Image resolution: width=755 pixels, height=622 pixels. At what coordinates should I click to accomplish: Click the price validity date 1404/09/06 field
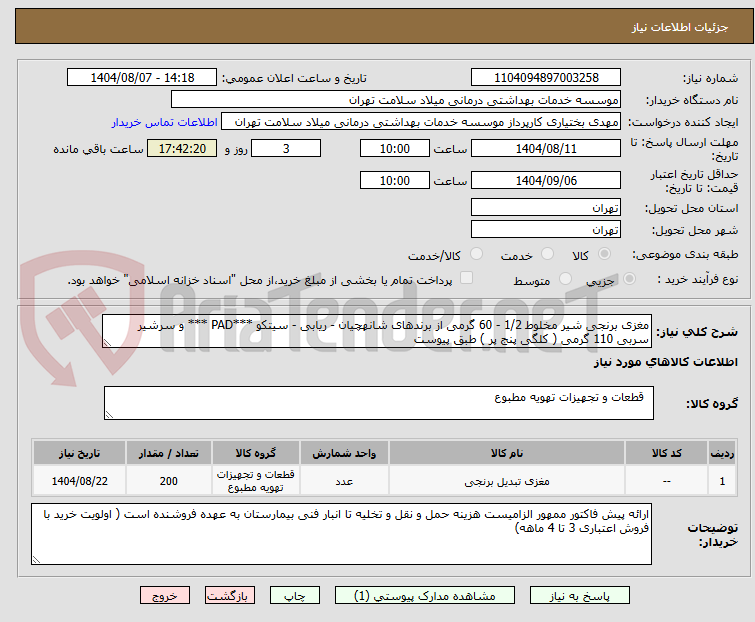click(x=545, y=181)
